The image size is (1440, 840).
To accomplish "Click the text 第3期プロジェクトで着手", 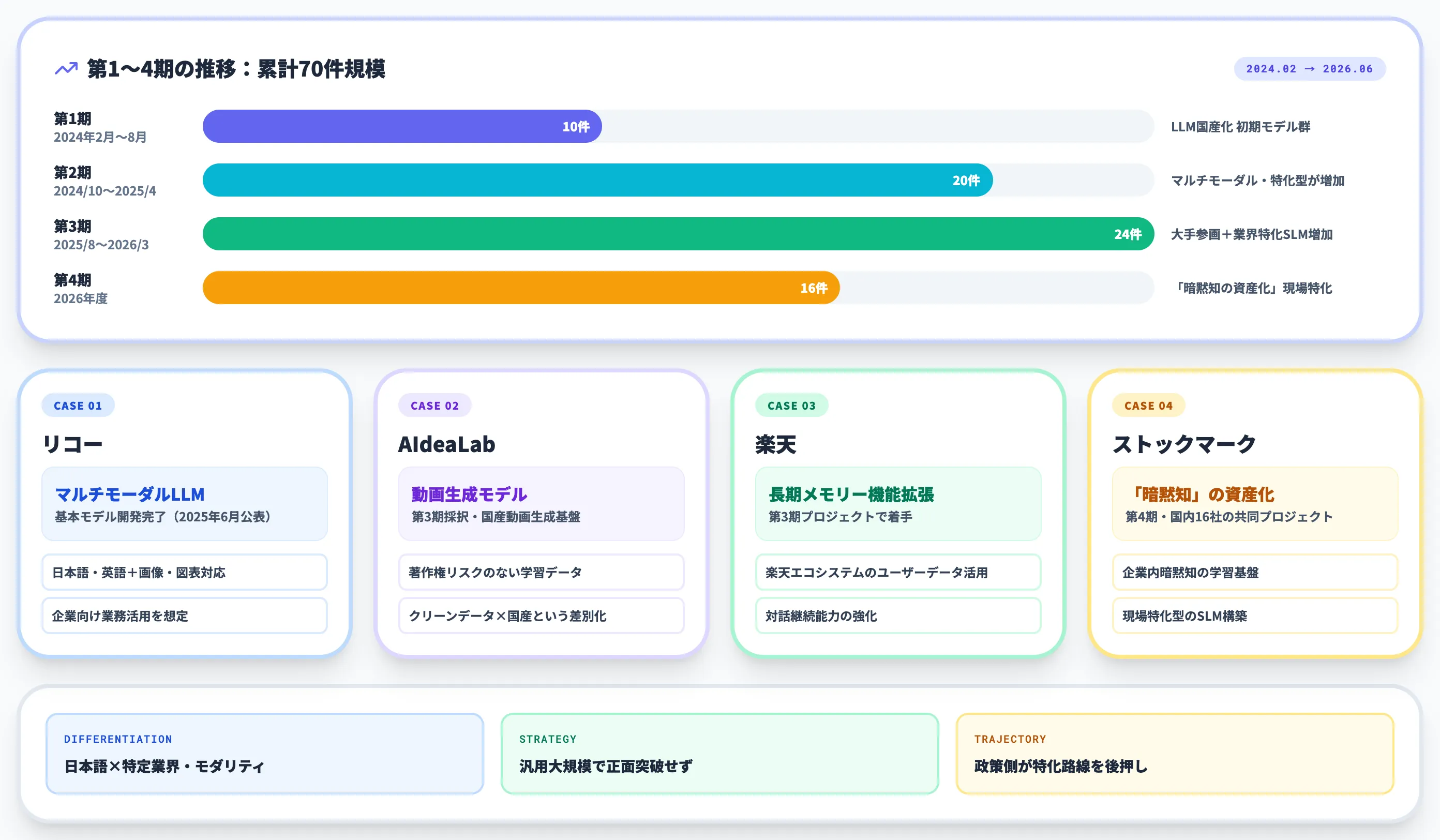I will (841, 517).
